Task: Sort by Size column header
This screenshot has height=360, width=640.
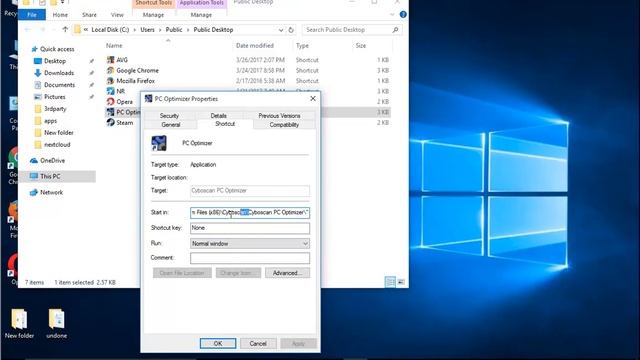Action: point(361,46)
